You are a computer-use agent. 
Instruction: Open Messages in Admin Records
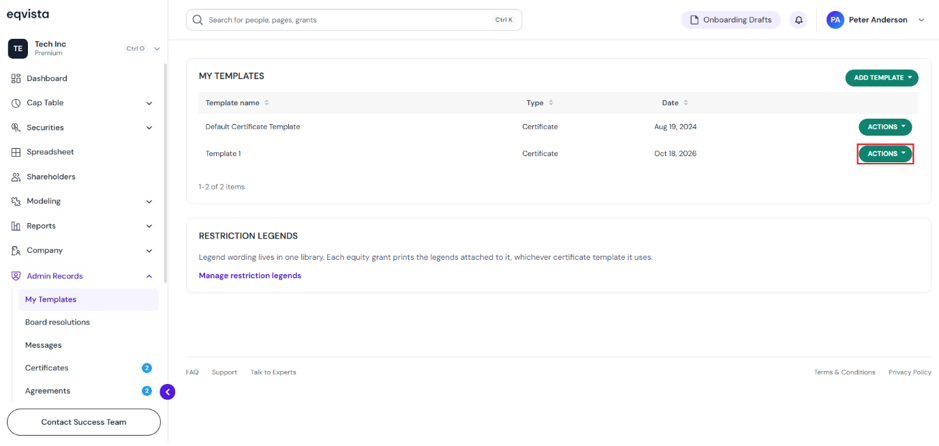click(43, 345)
